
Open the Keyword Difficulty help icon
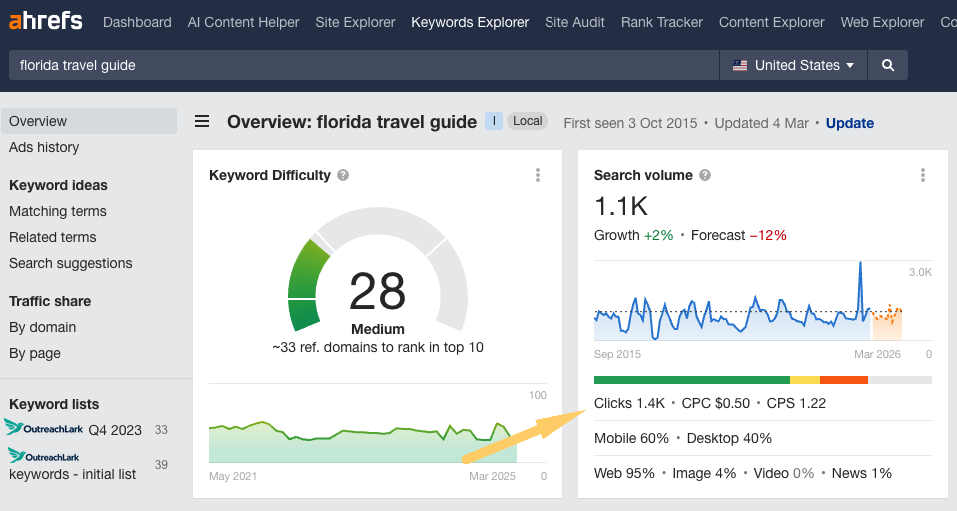pyautogui.click(x=343, y=175)
